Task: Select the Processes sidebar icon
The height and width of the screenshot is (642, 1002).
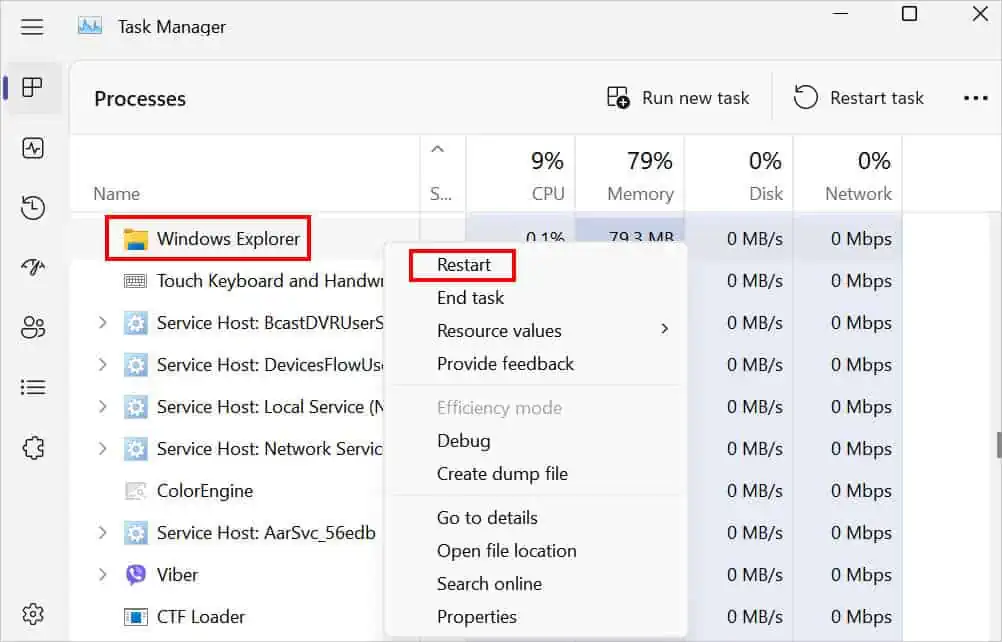Action: [33, 88]
